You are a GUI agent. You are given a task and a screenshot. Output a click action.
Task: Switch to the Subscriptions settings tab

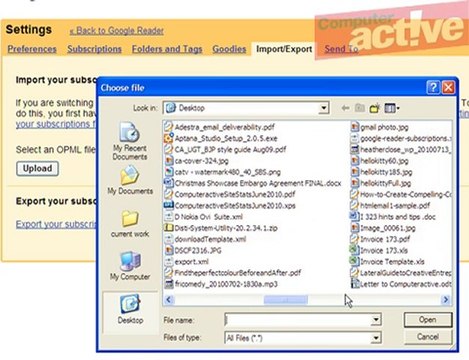pos(94,49)
